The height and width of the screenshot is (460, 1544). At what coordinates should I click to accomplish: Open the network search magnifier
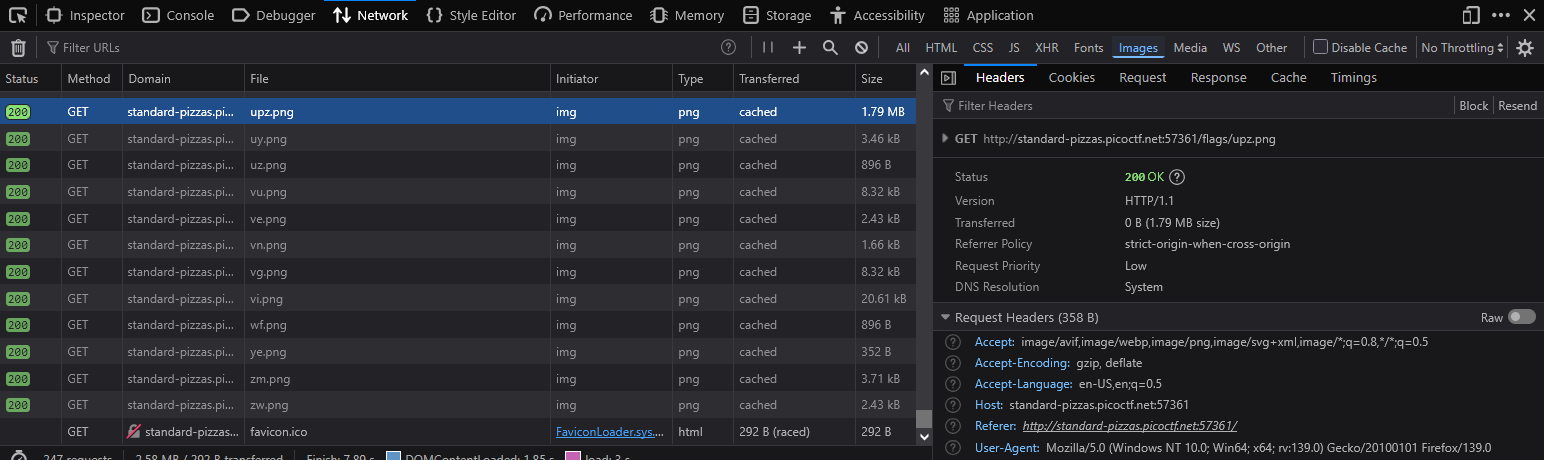830,48
